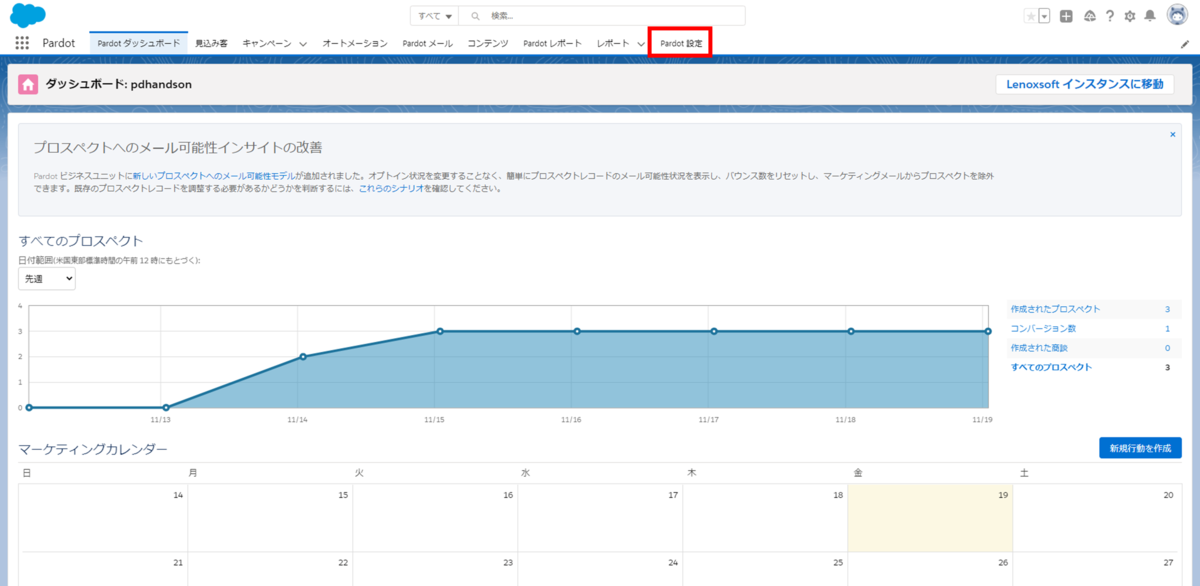
Task: Open the user profile avatar
Action: click(1177, 15)
